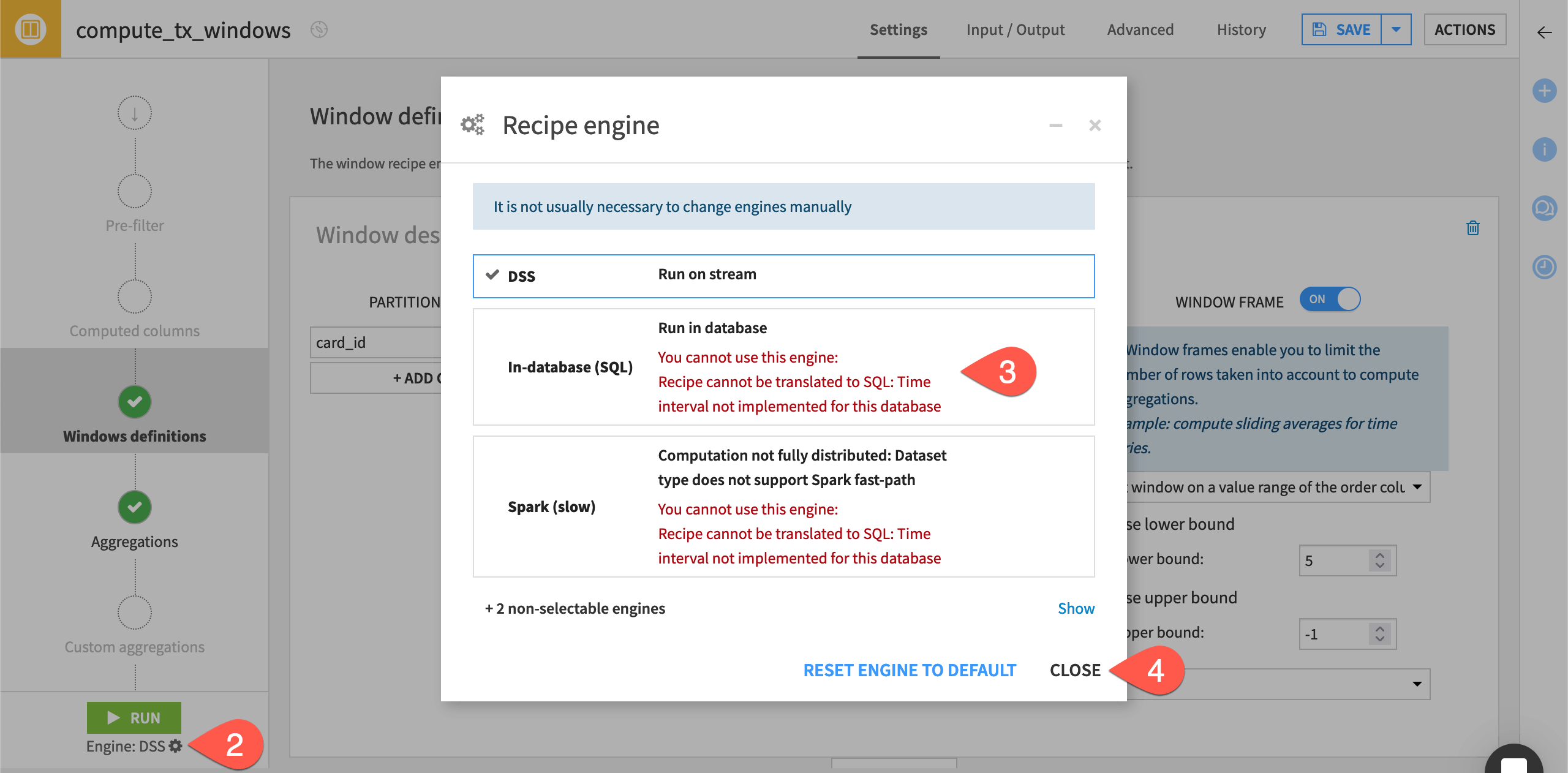Select the Spark (slow) engine option
The height and width of the screenshot is (773, 1568).
pyautogui.click(x=784, y=507)
